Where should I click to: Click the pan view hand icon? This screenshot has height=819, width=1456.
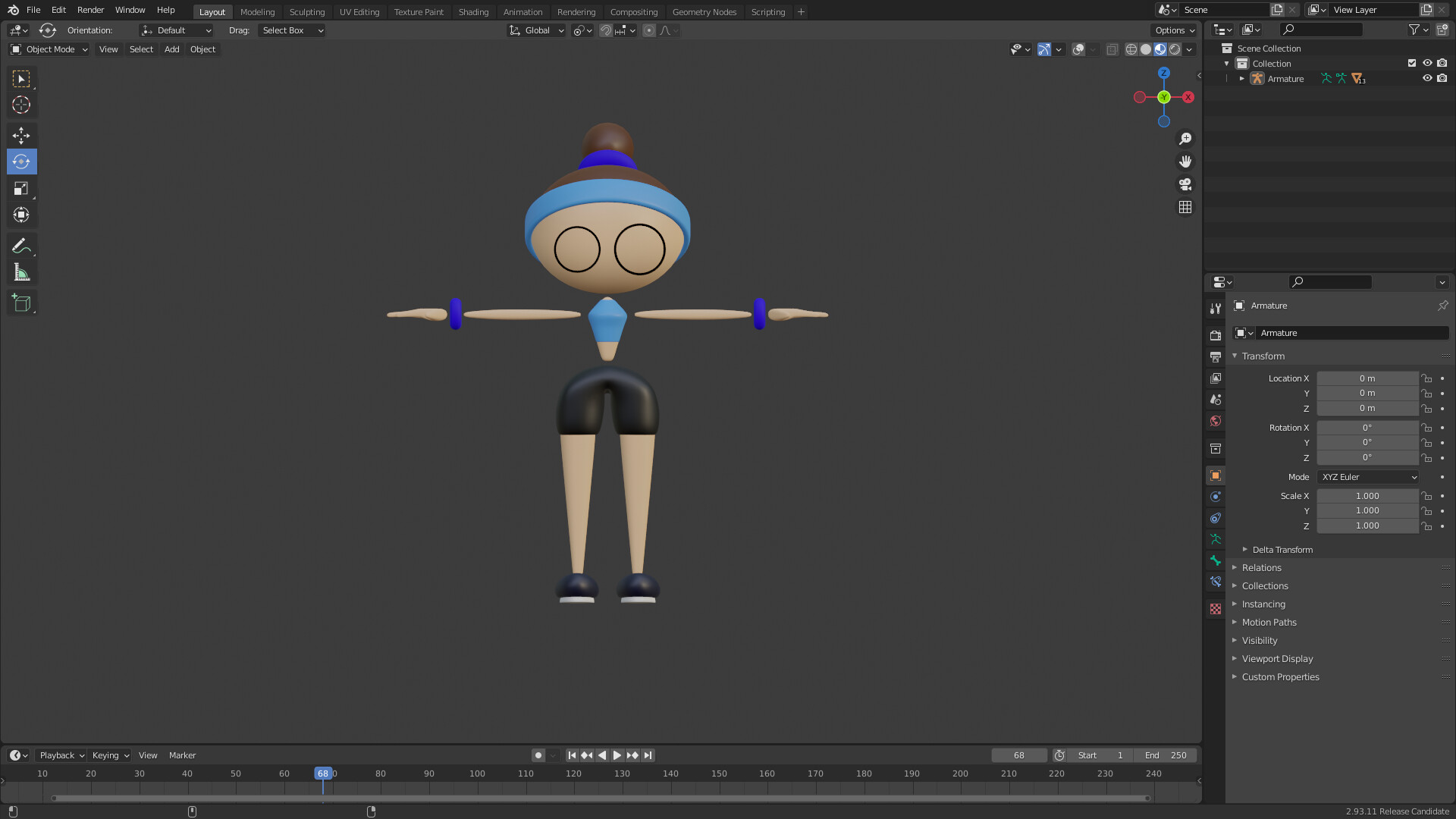1185,162
